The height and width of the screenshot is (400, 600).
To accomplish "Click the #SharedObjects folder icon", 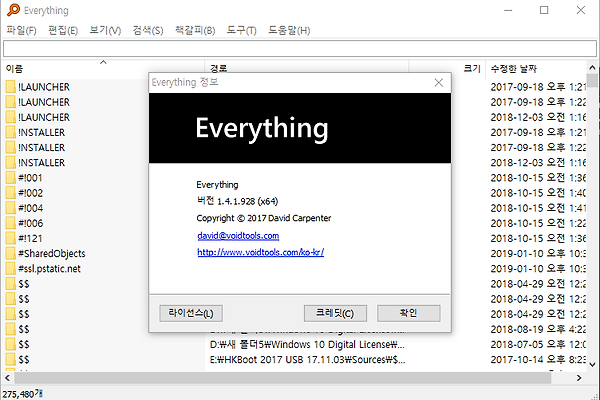I will pos(10,253).
